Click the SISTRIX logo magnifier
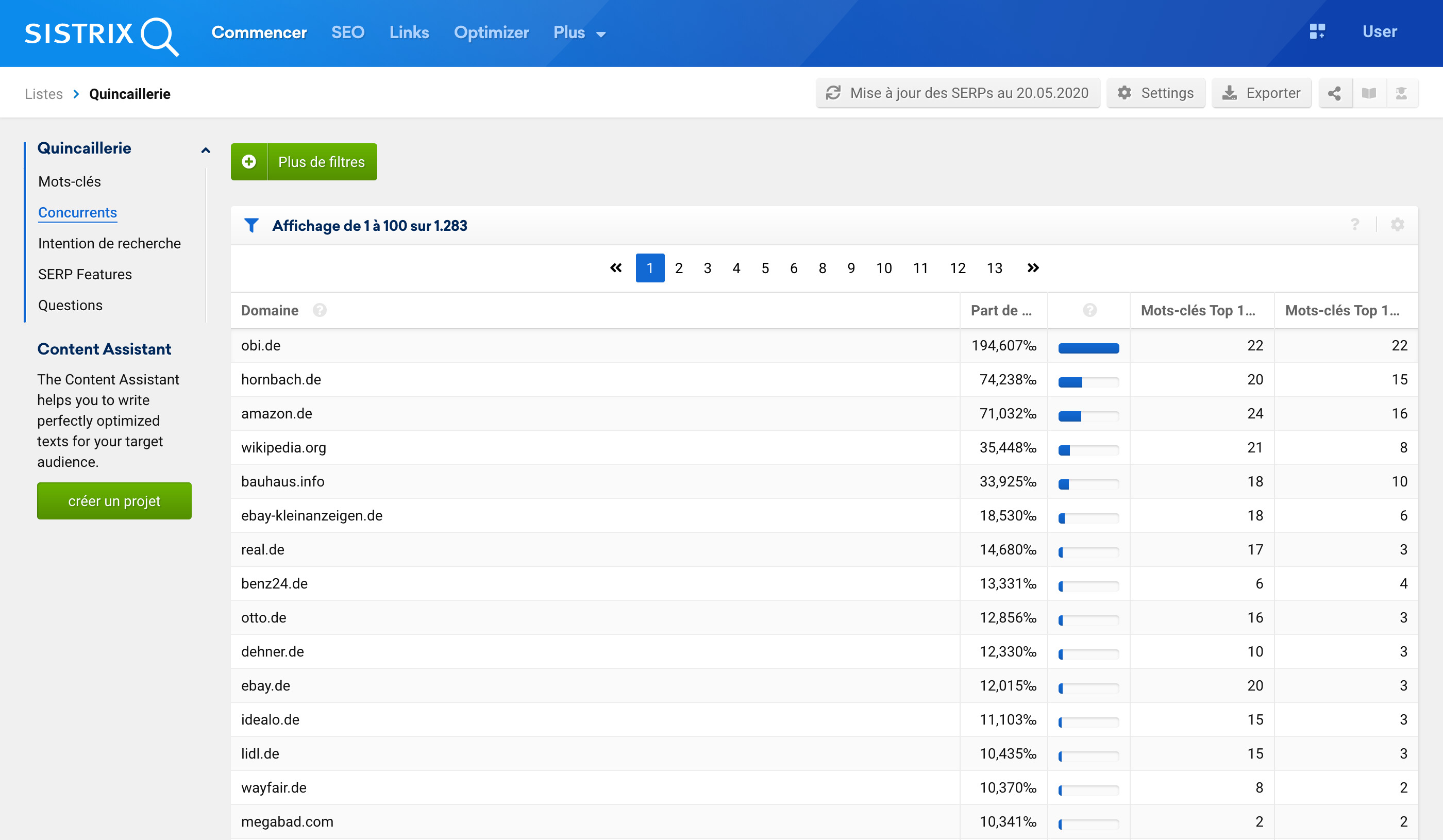Viewport: 1443px width, 840px height. tap(160, 37)
